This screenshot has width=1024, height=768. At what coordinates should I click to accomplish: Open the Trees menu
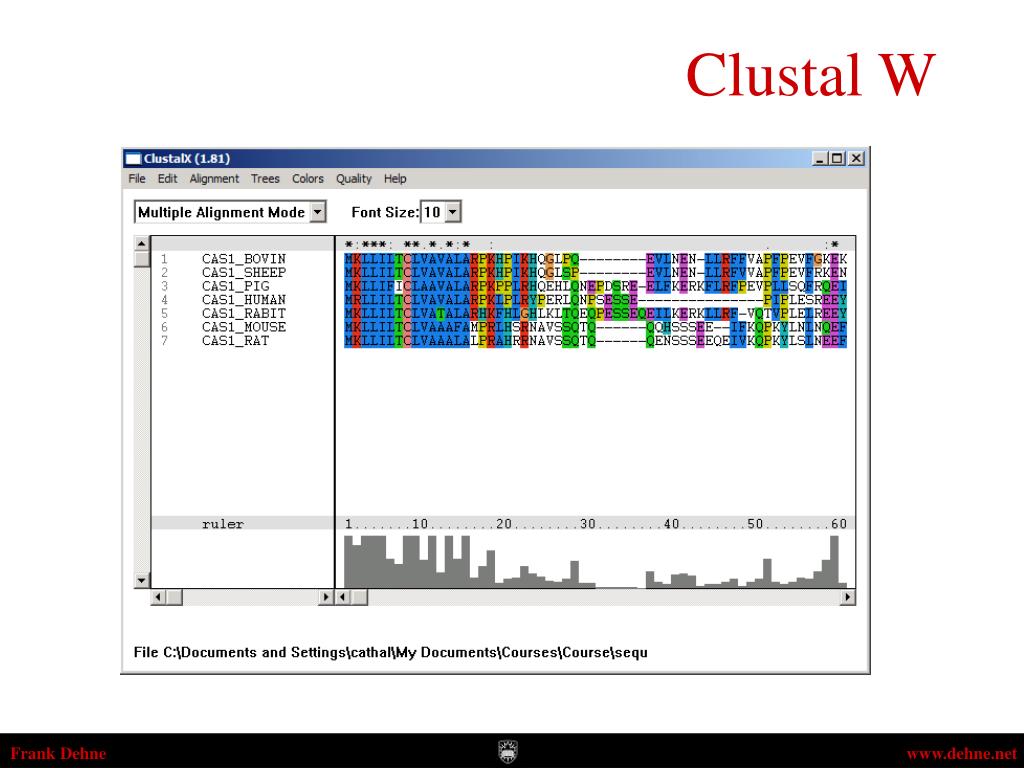[x=265, y=178]
